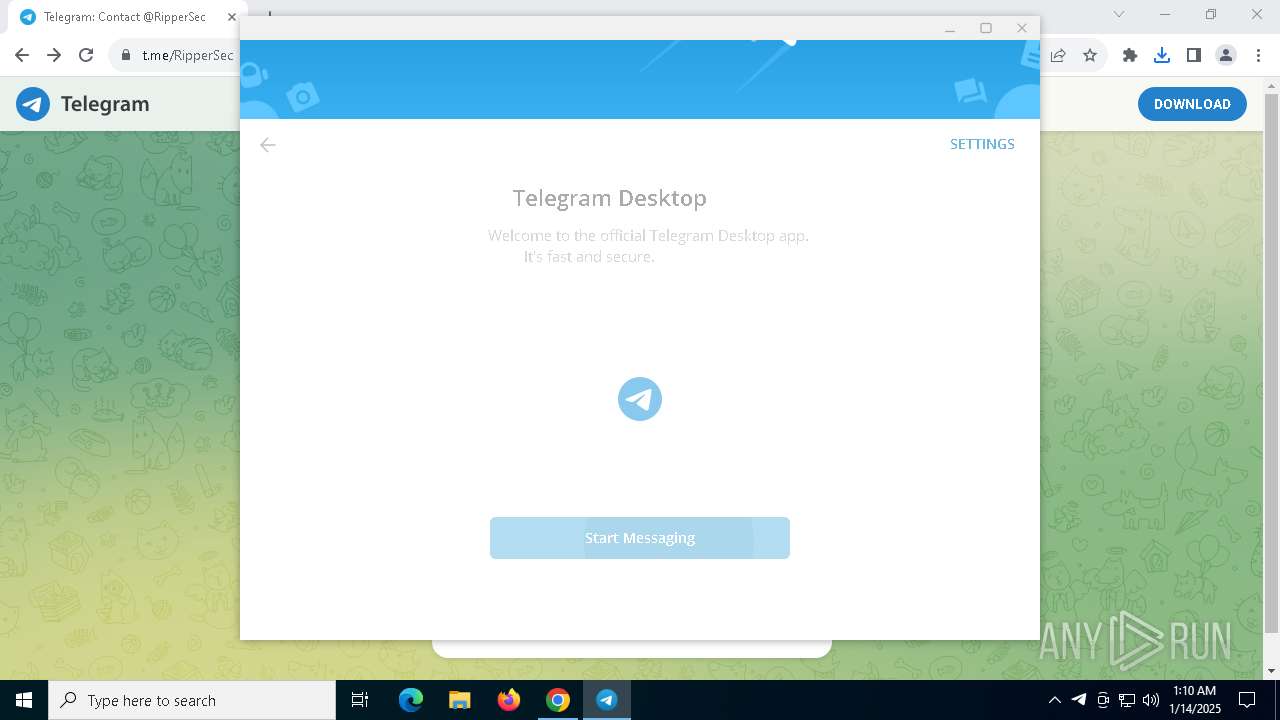Launch Microsoft Edge from the taskbar
This screenshot has width=1280, height=720.
click(x=411, y=700)
